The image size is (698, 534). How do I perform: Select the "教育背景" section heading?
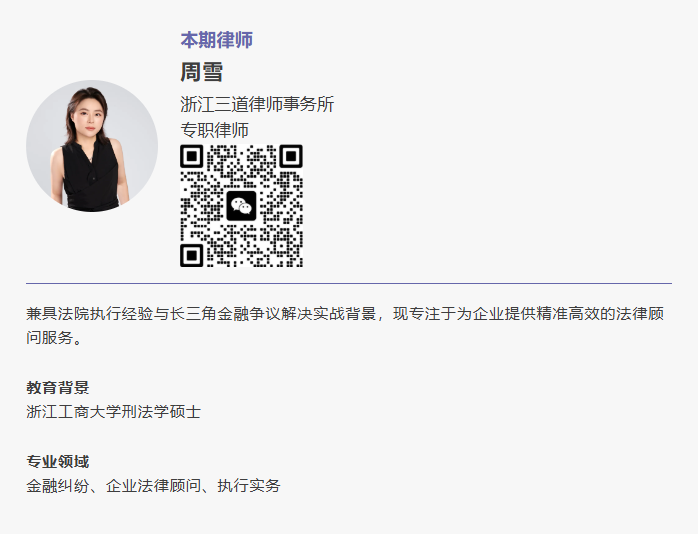pyautogui.click(x=58, y=388)
